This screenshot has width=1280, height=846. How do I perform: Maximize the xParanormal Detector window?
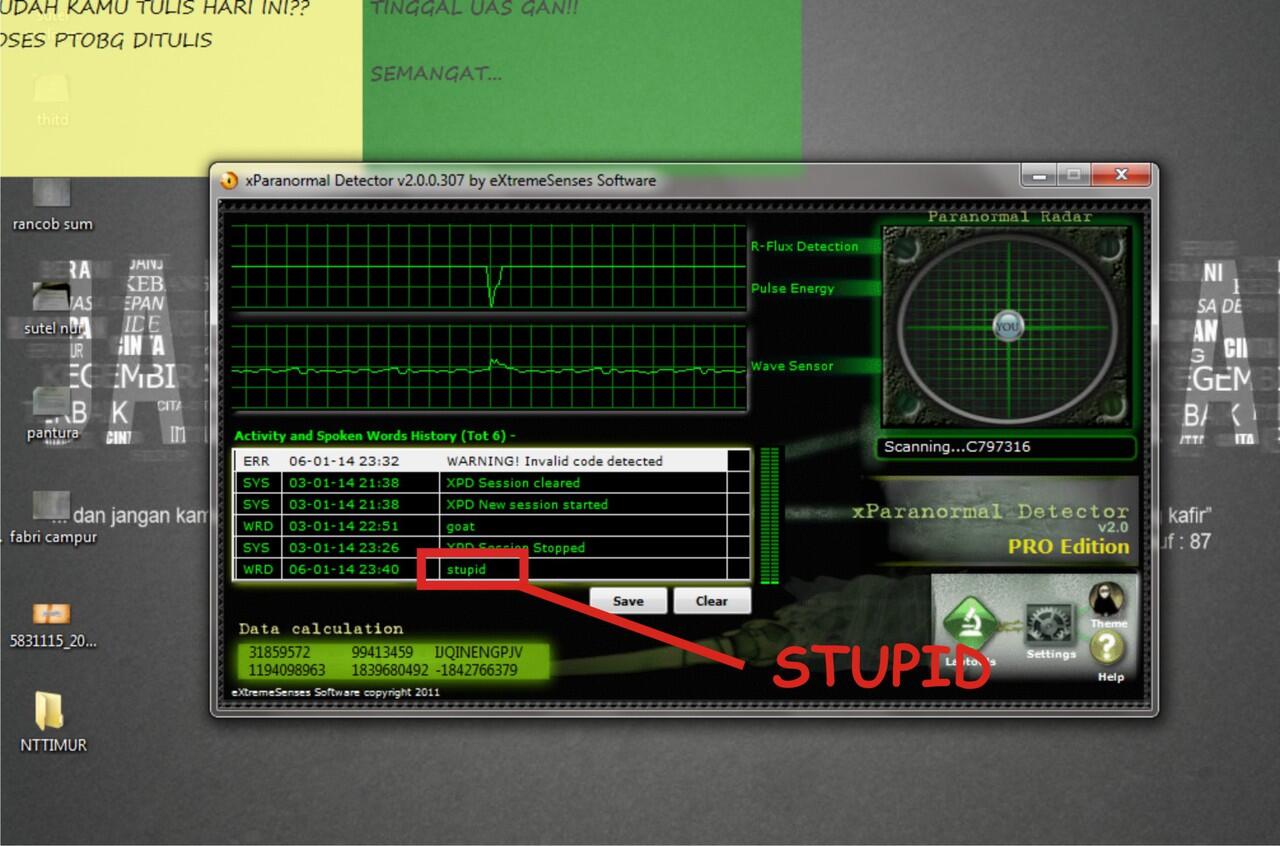1073,176
